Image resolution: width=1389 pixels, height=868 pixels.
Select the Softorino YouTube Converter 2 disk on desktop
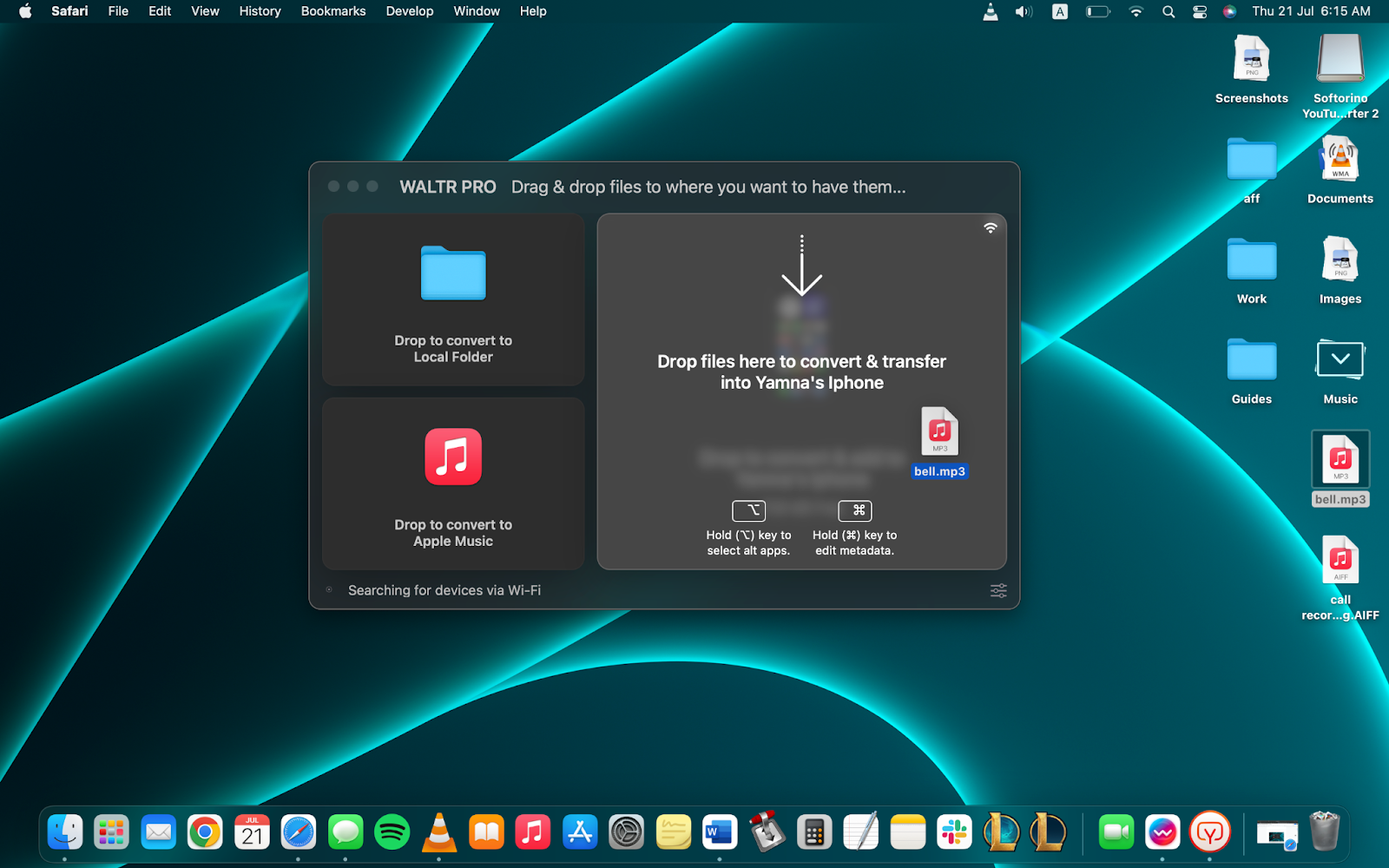1340,76
